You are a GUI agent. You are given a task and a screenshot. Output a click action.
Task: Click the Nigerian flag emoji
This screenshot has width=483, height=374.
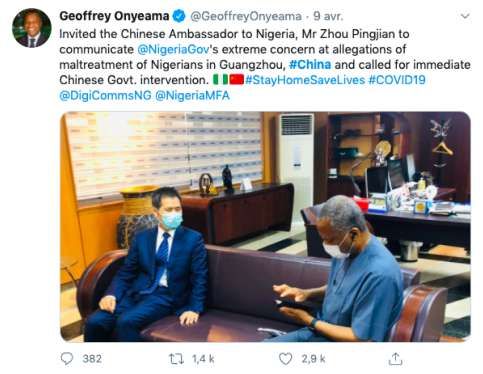coord(221,80)
